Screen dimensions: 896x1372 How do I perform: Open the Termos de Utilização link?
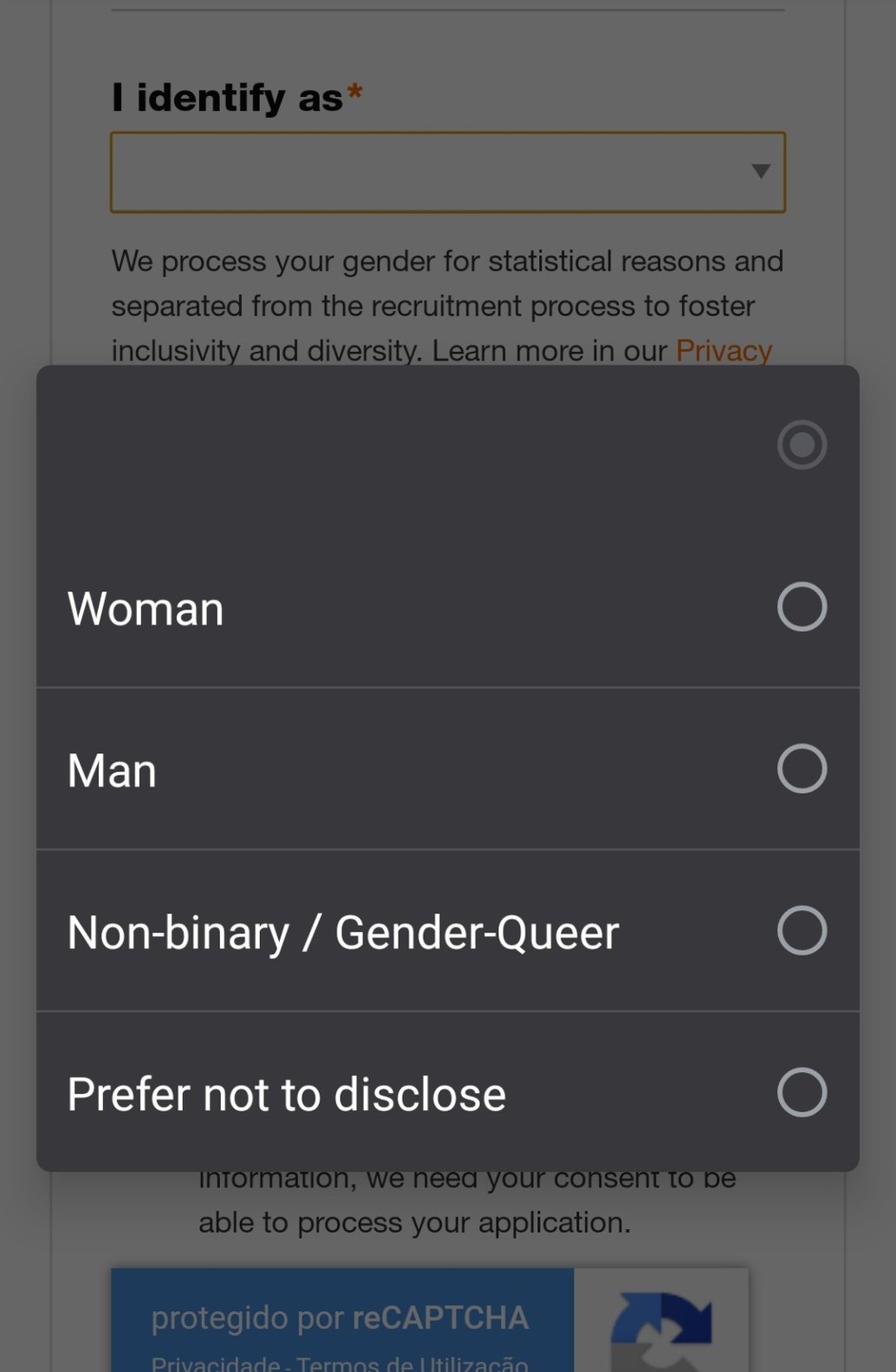(412, 1363)
